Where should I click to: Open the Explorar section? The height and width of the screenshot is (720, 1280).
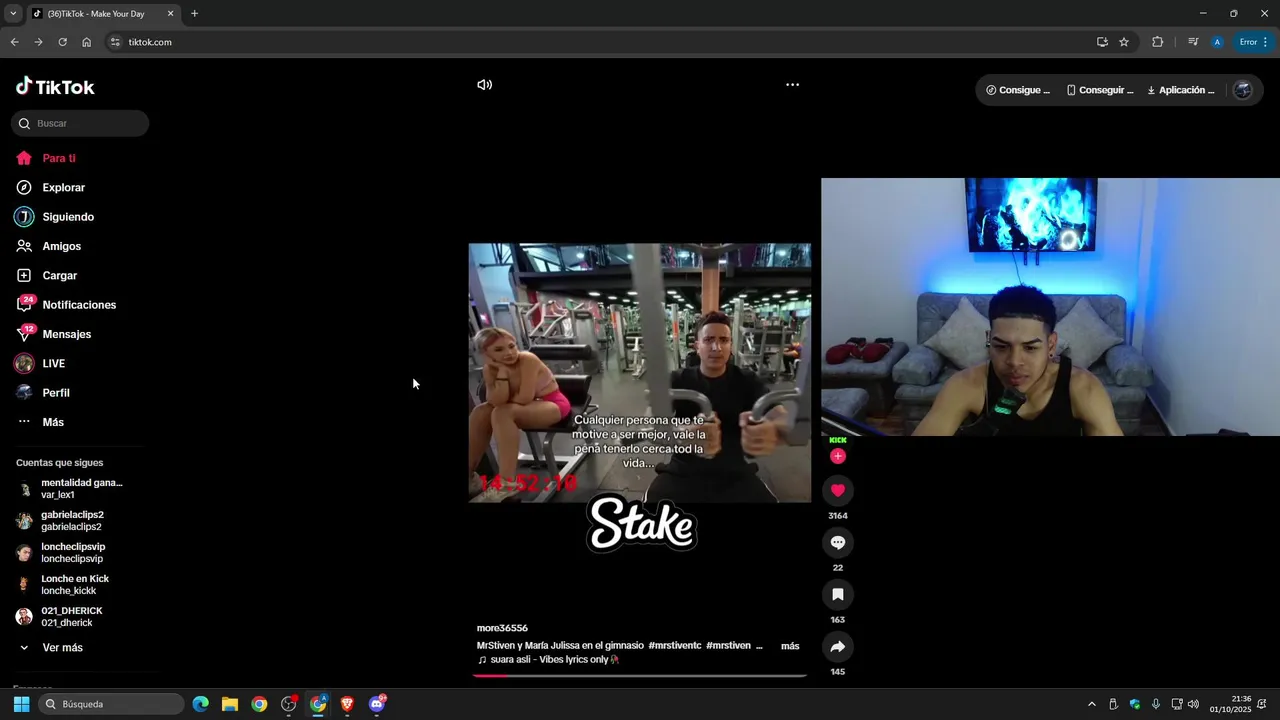click(63, 187)
